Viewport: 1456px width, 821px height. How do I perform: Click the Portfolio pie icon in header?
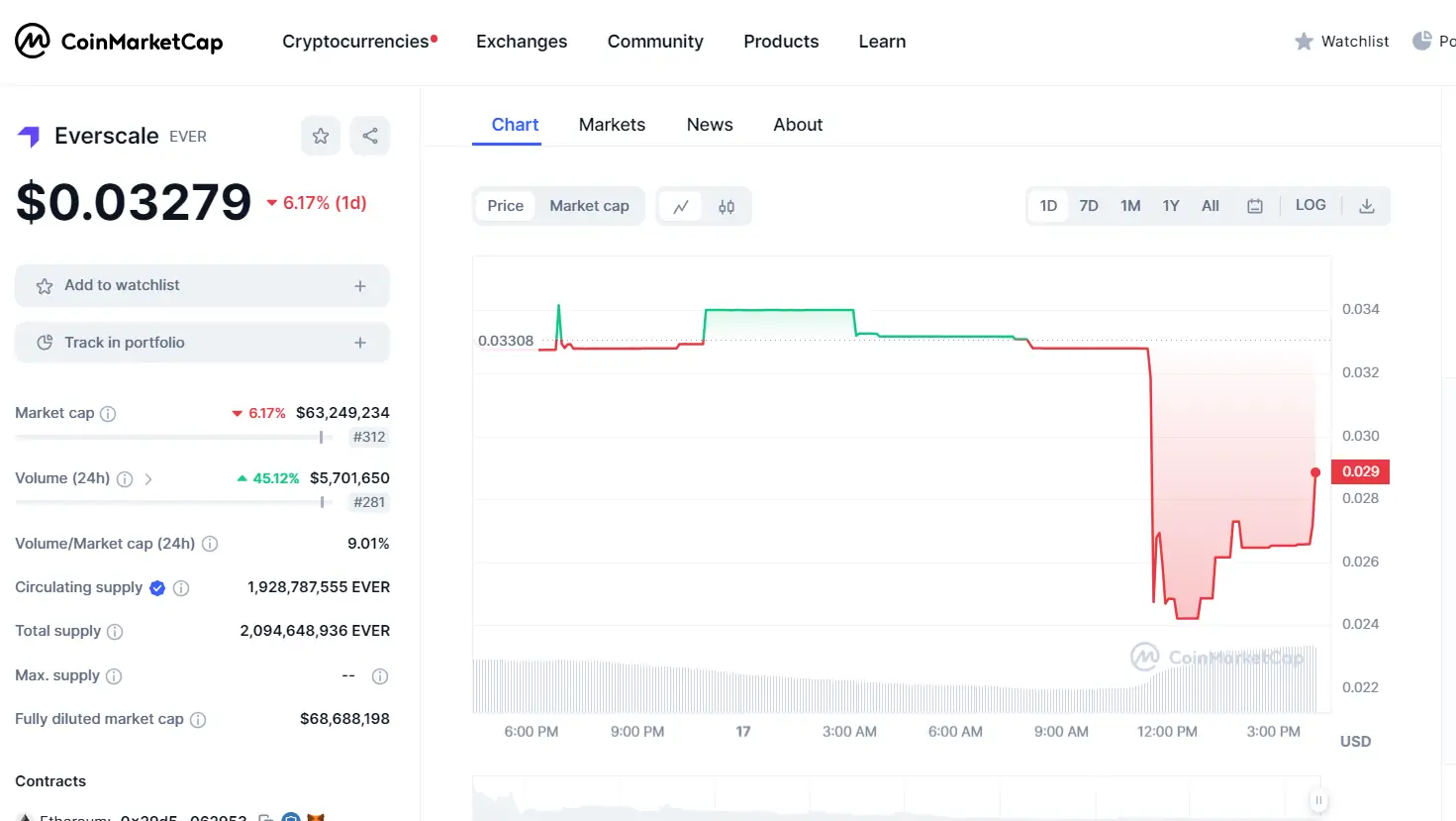(x=1422, y=41)
